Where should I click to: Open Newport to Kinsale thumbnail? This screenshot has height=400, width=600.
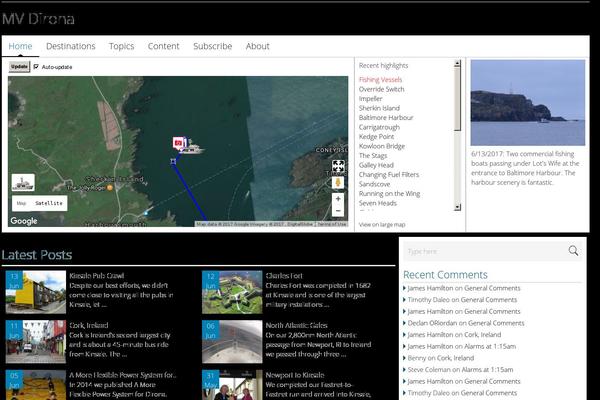(x=232, y=385)
